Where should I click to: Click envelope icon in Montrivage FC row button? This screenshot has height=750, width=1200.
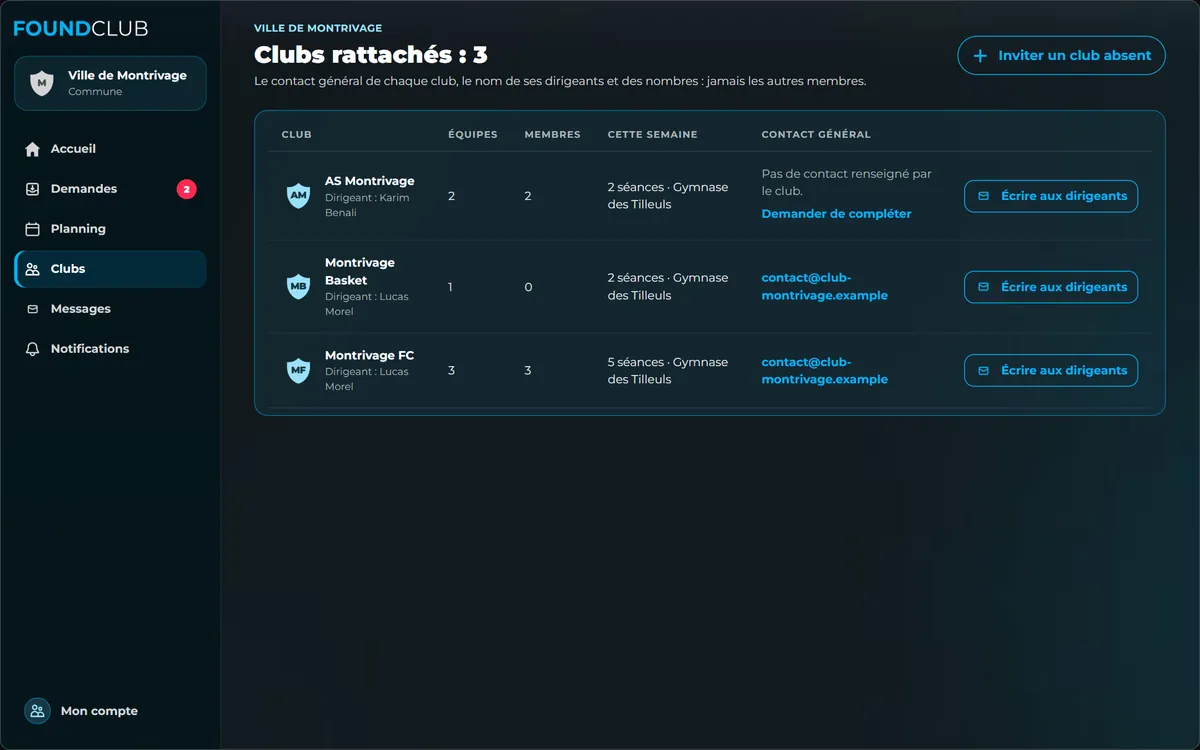point(983,370)
